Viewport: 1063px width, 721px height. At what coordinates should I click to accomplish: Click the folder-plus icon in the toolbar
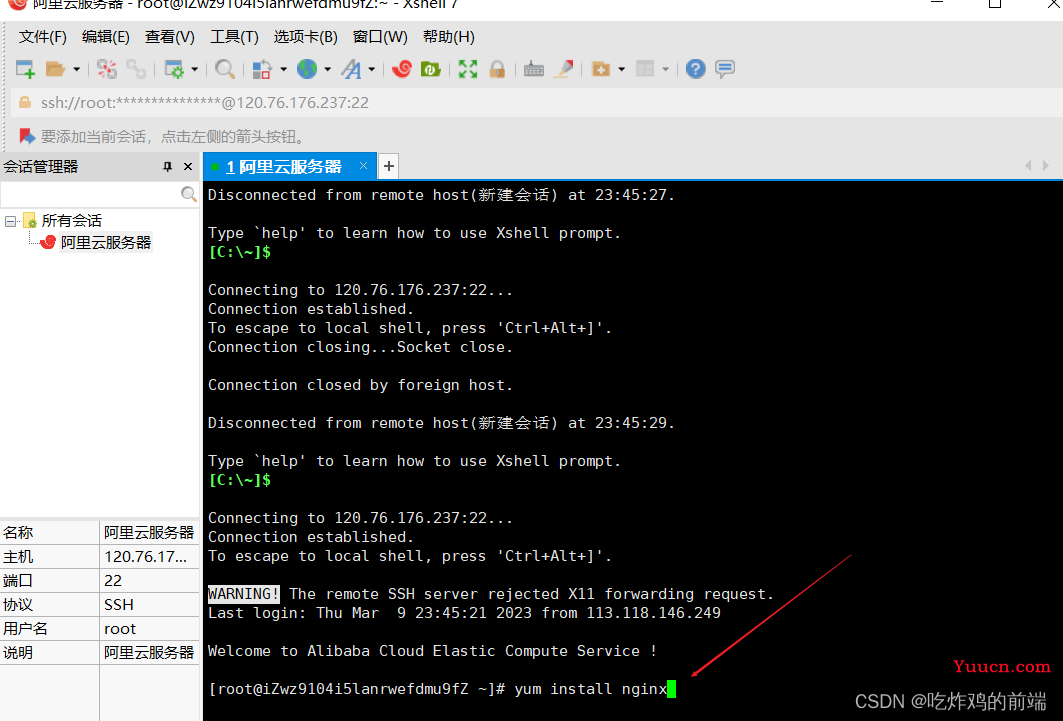pyautogui.click(x=601, y=68)
